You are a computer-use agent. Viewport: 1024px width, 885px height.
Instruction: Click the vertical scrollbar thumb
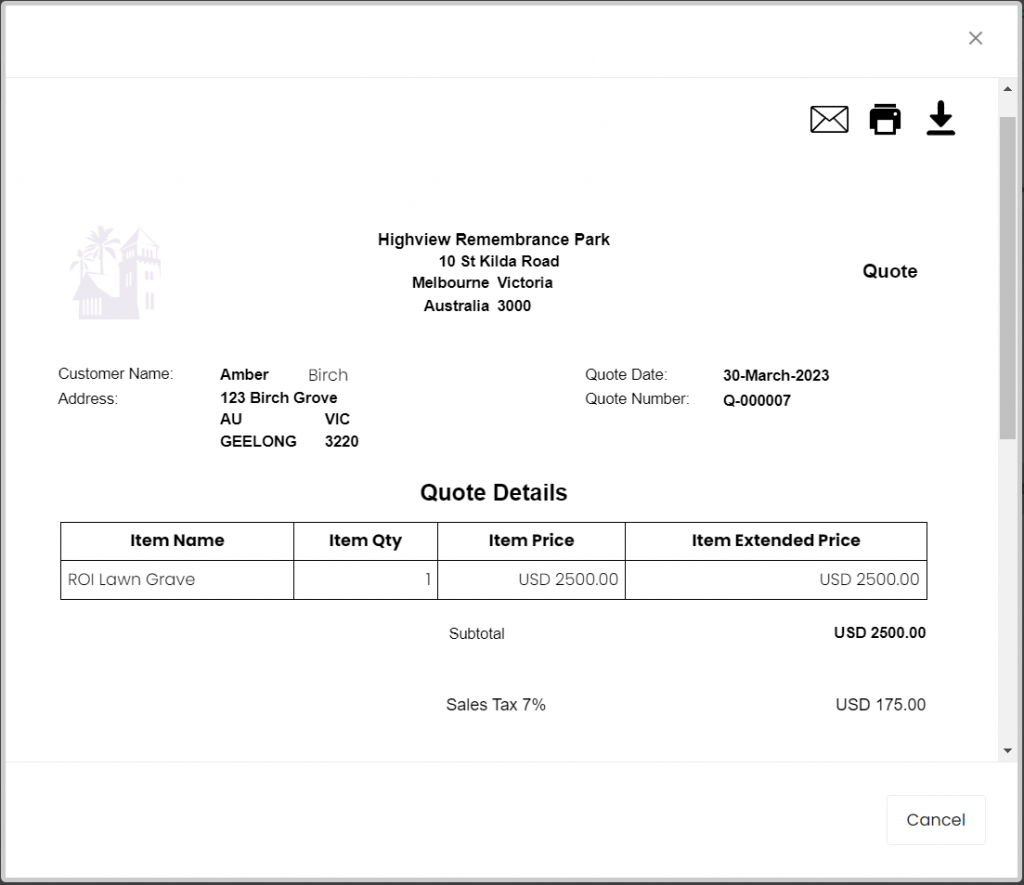click(x=1008, y=278)
